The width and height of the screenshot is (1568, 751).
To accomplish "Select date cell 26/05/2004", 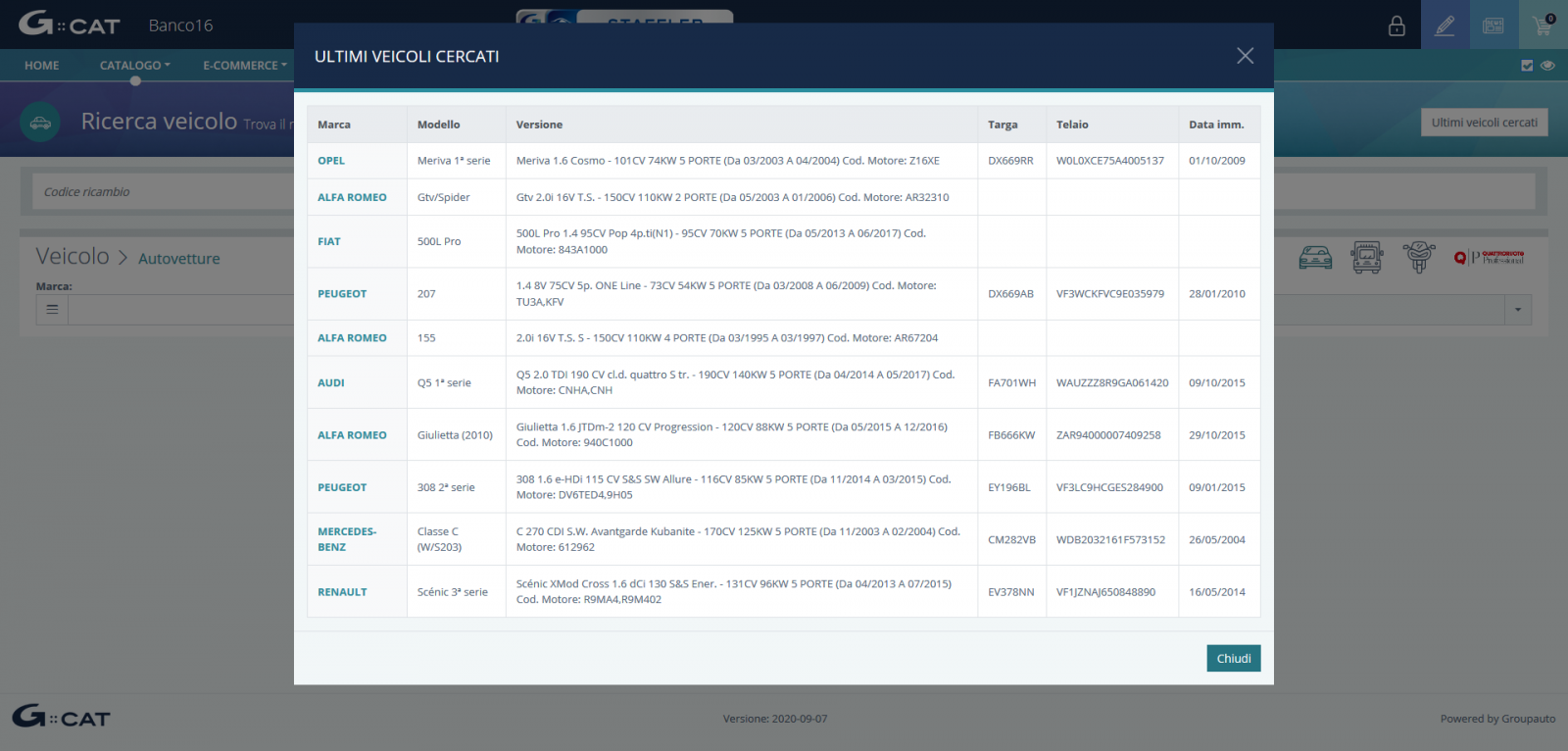I will [1217, 540].
